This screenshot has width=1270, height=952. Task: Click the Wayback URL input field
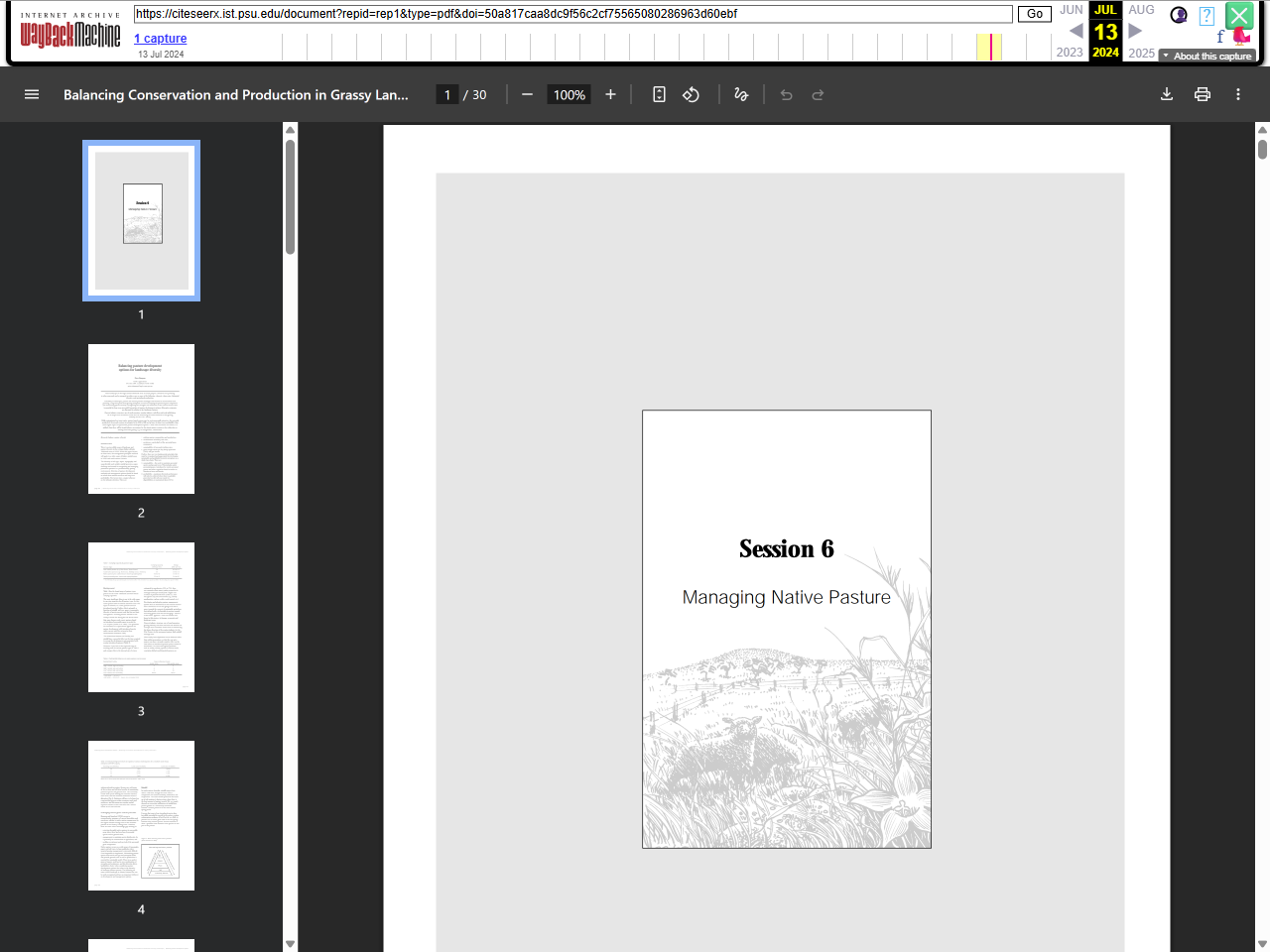pyautogui.click(x=572, y=14)
